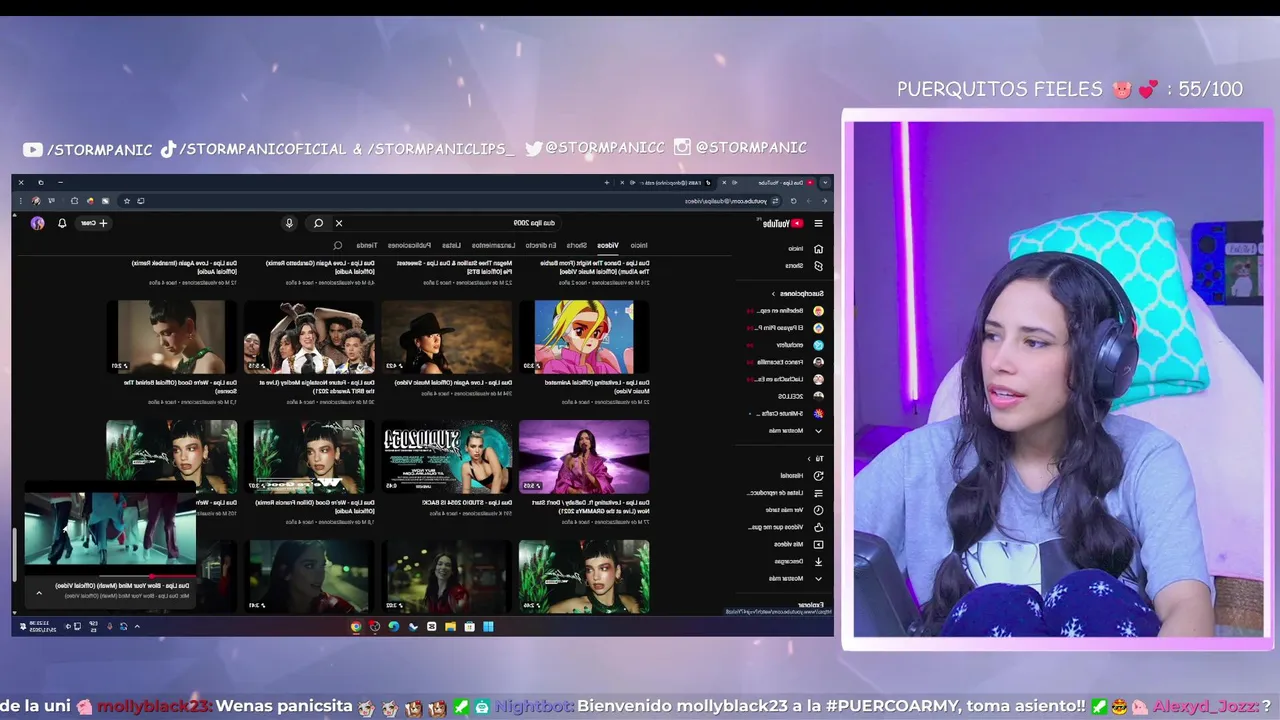Open Levitating Official Animated Music Video title
This screenshot has width=1280, height=720.
pyautogui.click(x=597, y=386)
